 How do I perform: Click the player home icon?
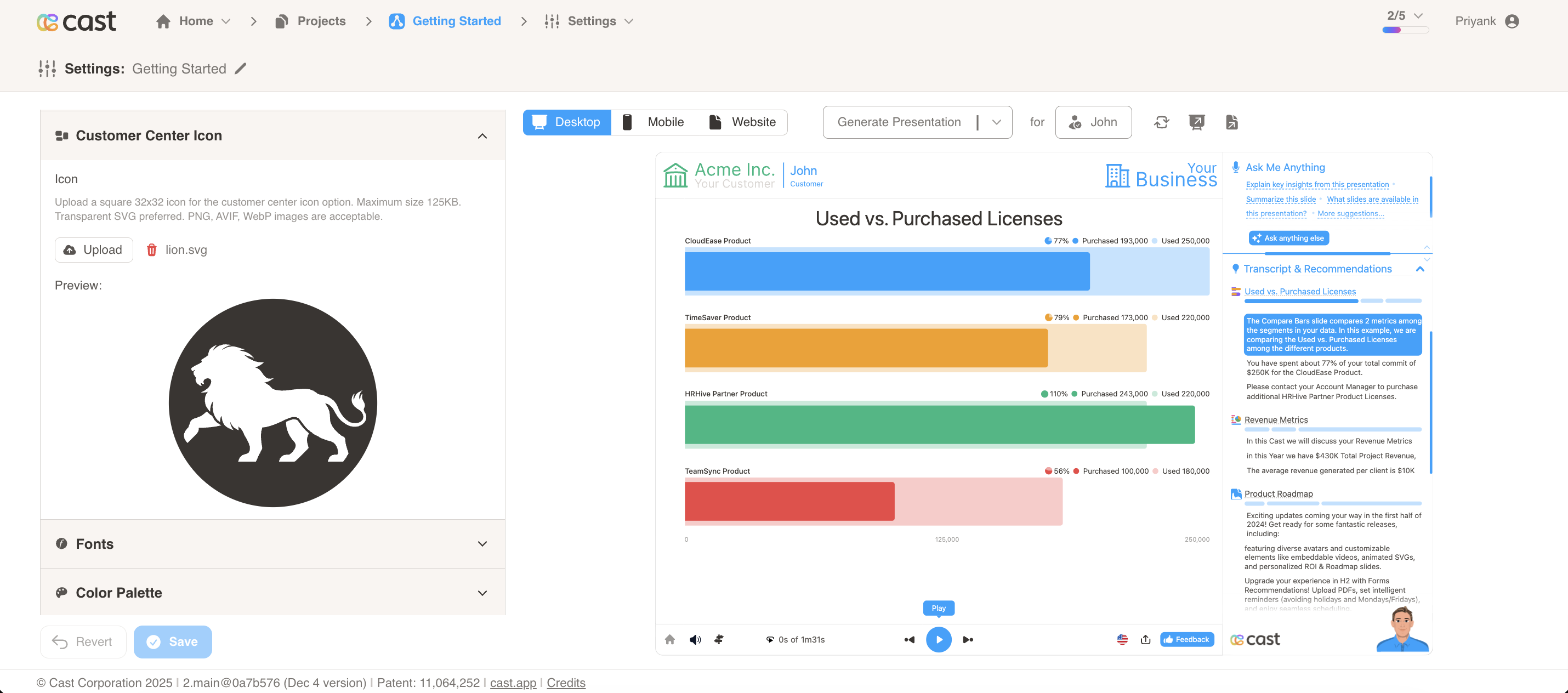tap(669, 639)
